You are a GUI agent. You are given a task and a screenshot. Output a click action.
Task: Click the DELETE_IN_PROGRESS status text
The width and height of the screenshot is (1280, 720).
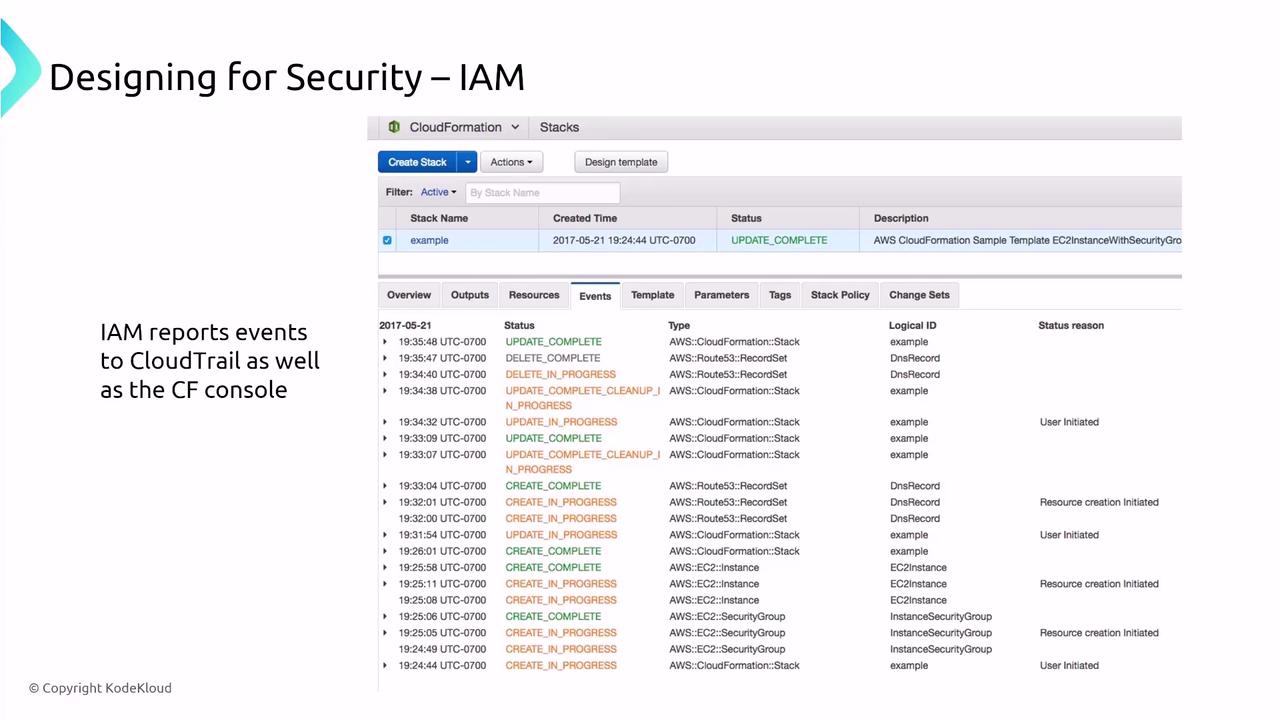click(560, 374)
